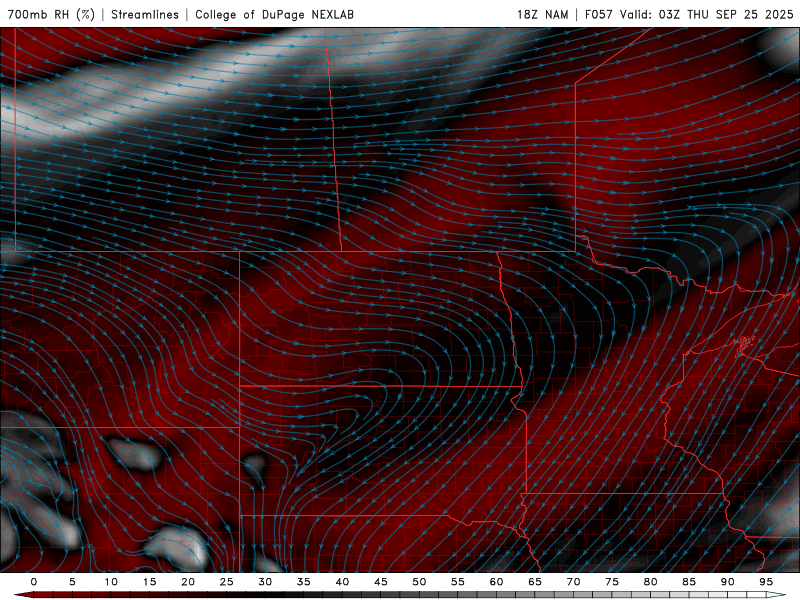Screen dimensions: 800x600
Task: Click the "90" label on the color scale
Action: pos(727,582)
